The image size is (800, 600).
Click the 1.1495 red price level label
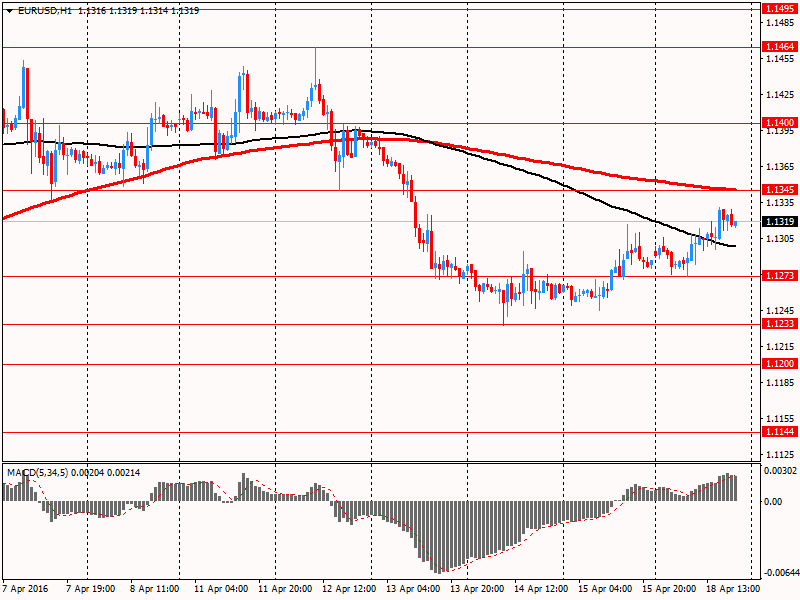780,9
